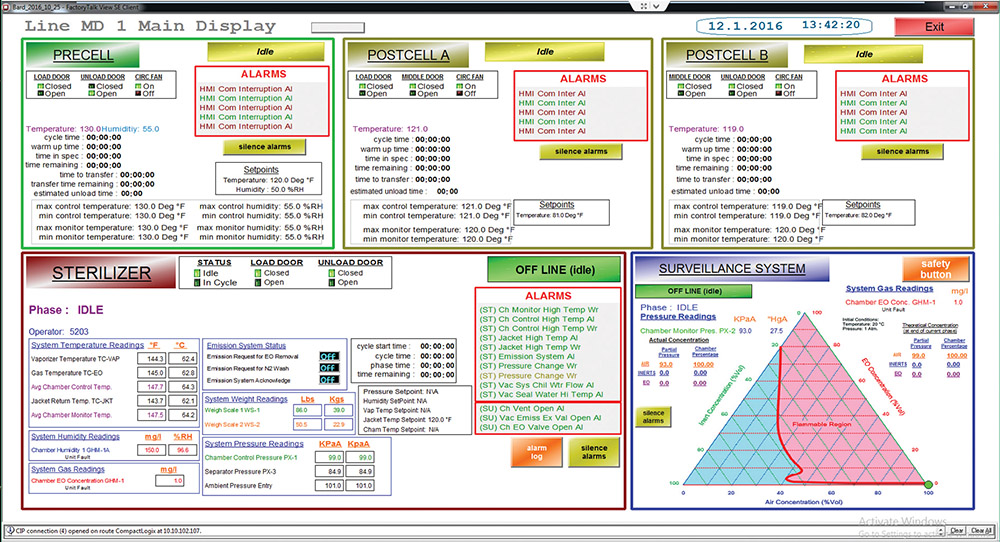This screenshot has width=1000, height=542.
Task: Click Clear All in the status bar
Action: pyautogui.click(x=981, y=530)
